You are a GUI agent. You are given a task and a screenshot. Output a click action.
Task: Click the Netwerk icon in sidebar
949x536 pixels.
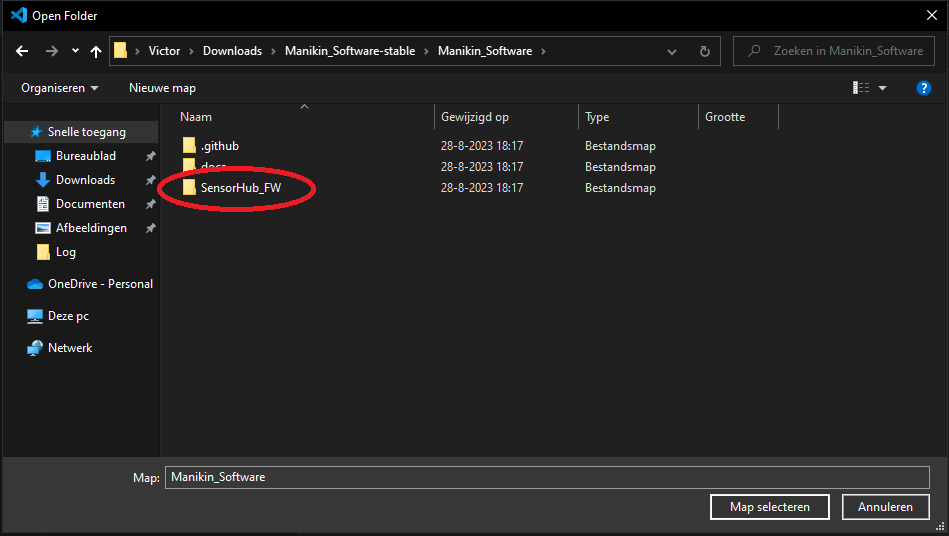35,348
